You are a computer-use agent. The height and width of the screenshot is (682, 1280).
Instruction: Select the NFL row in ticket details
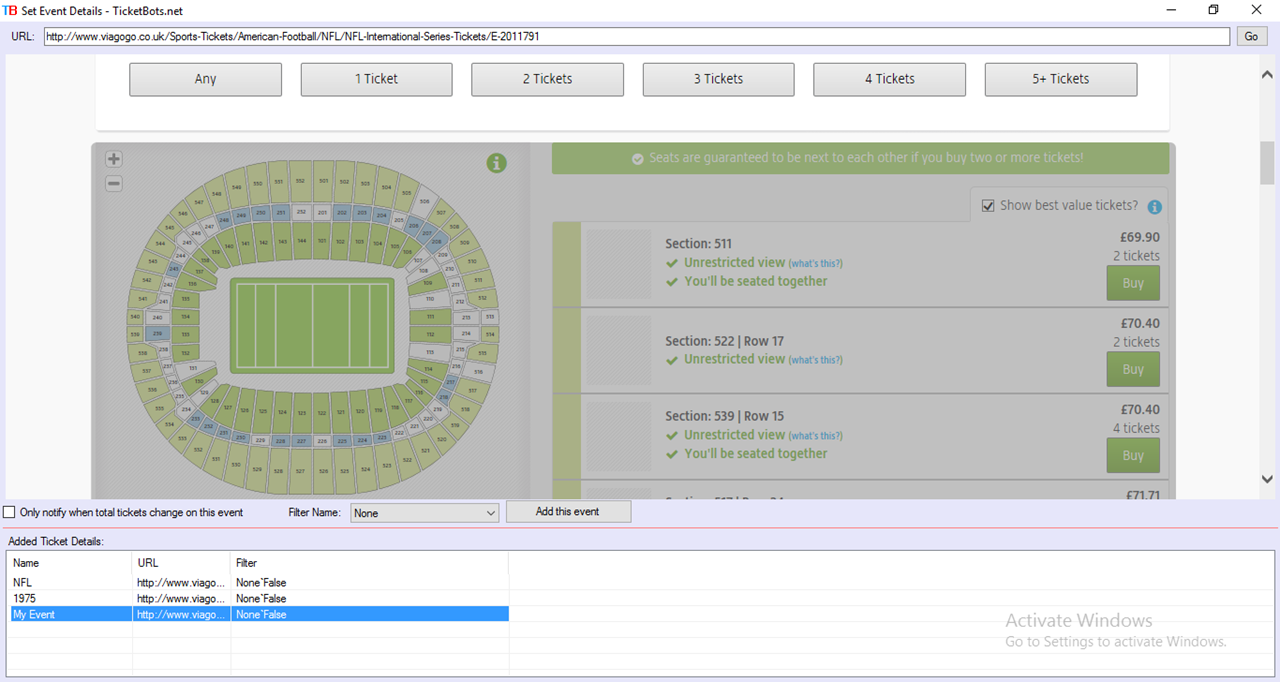click(259, 582)
